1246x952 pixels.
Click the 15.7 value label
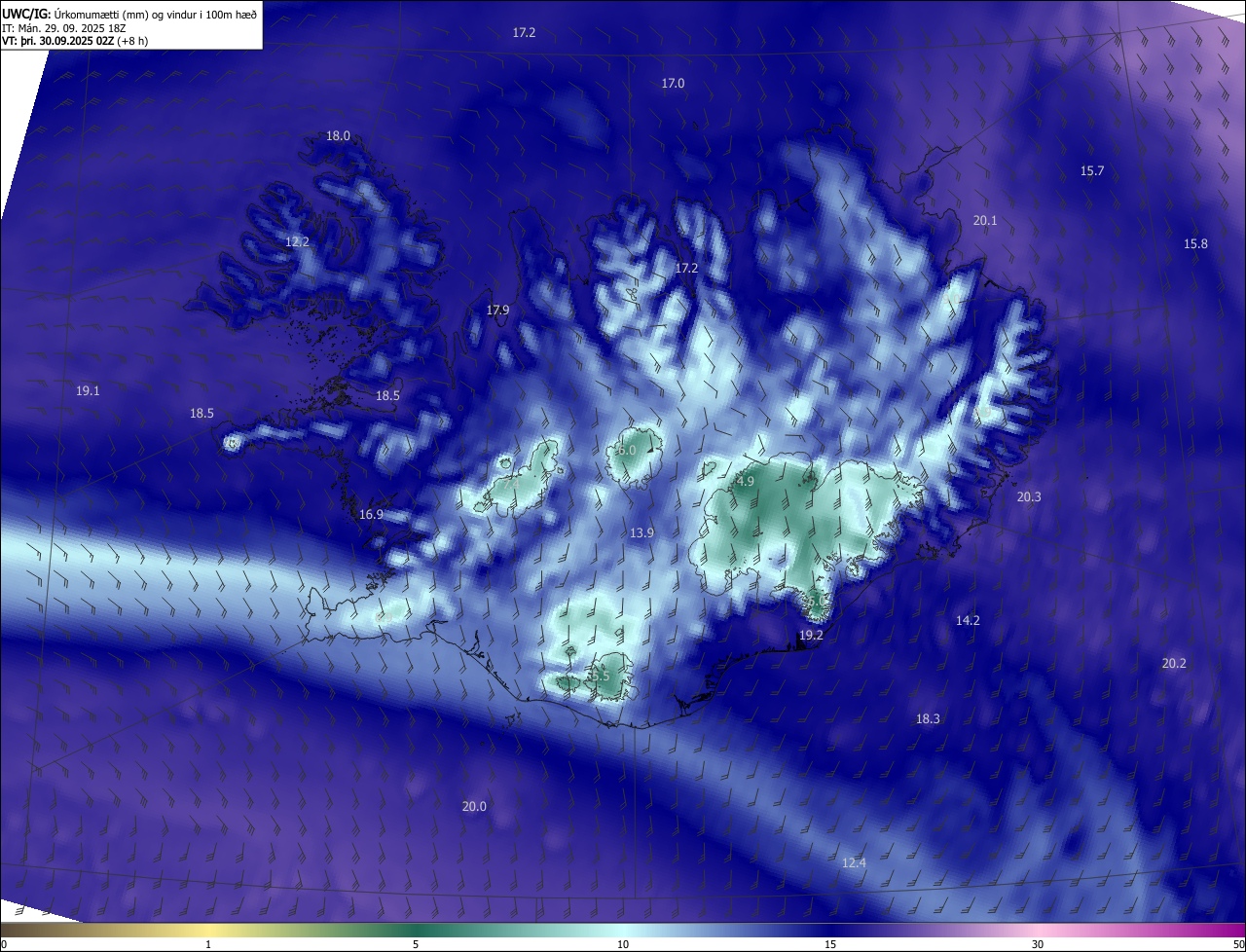pos(1092,171)
